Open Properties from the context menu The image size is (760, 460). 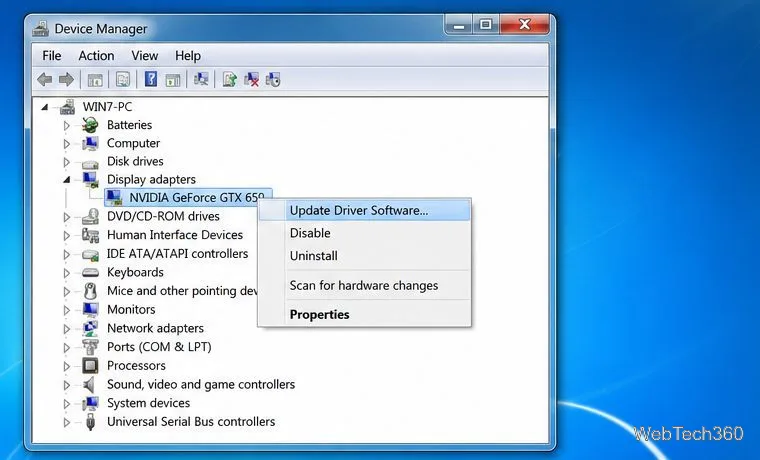(364, 314)
